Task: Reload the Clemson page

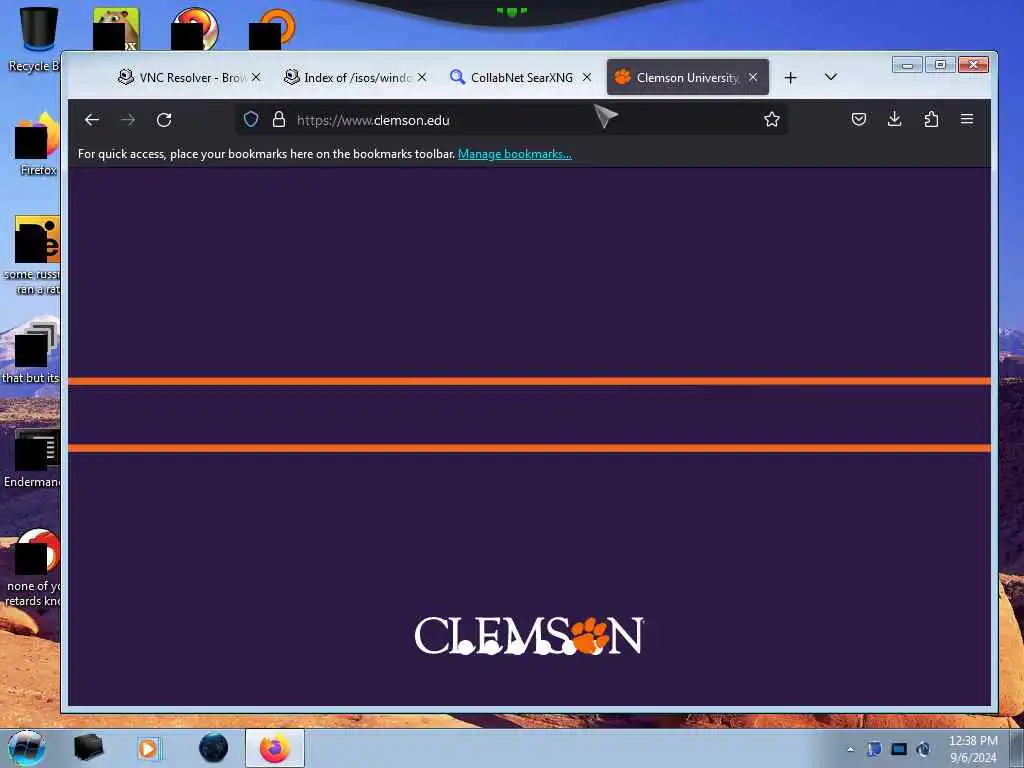Action: [x=164, y=120]
